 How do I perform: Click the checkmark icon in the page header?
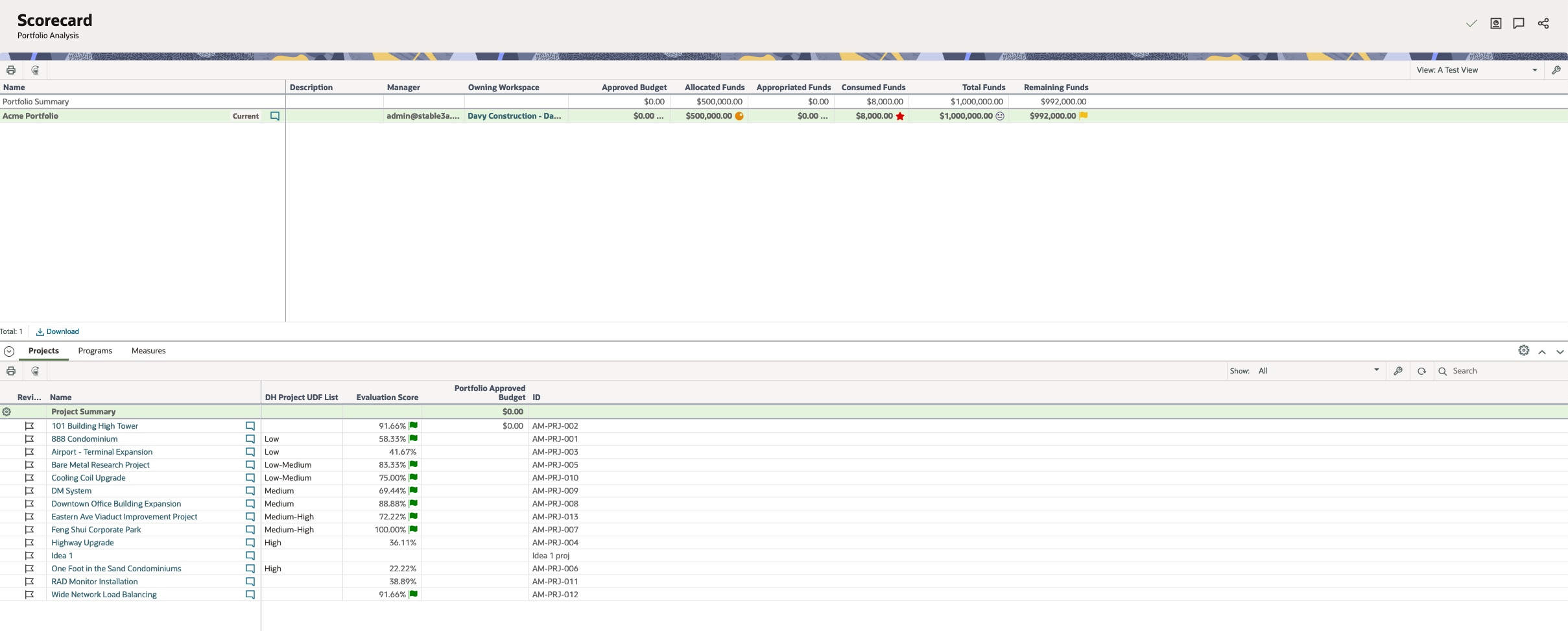(x=1471, y=23)
